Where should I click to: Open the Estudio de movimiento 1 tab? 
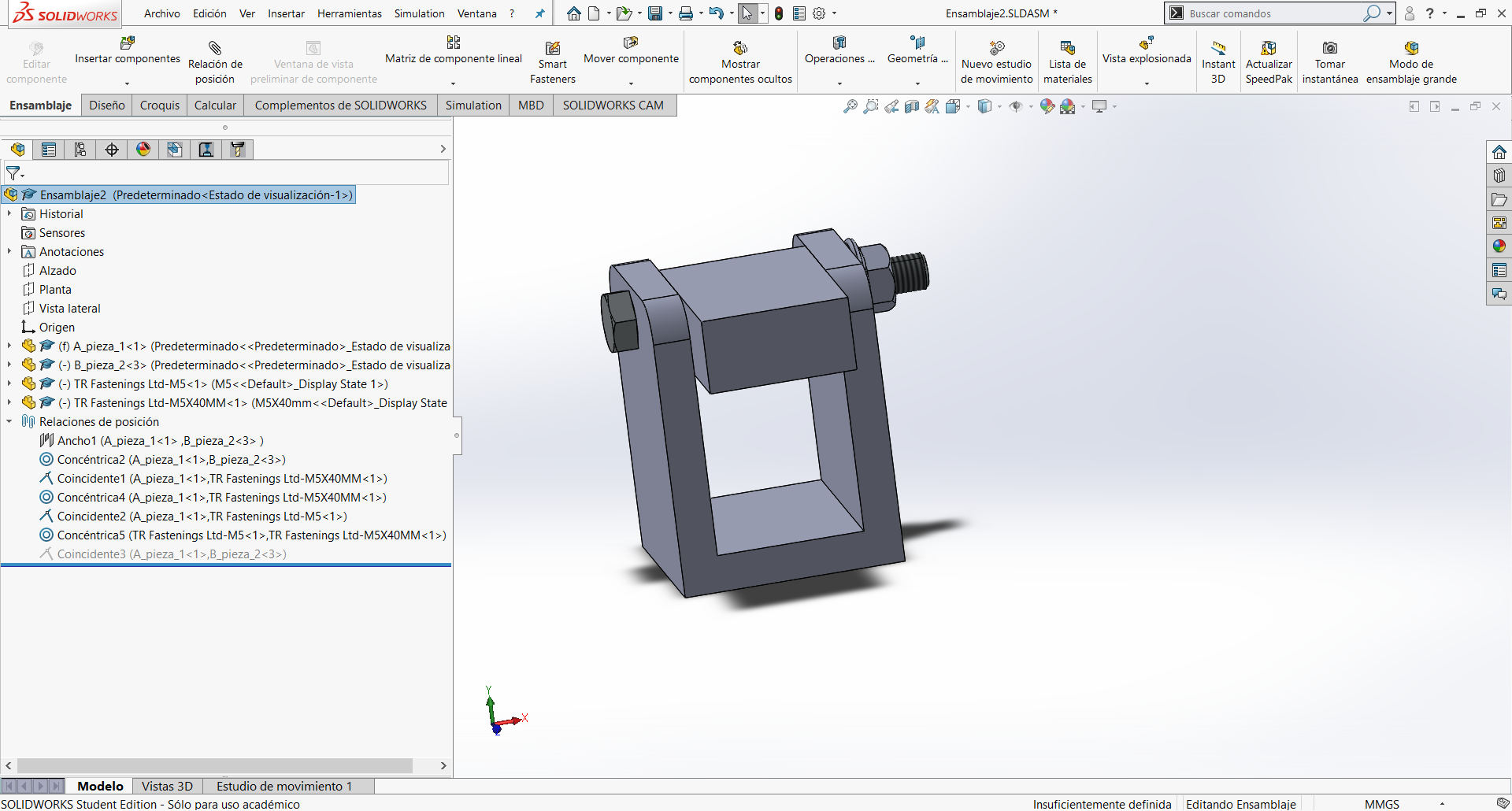pos(283,786)
